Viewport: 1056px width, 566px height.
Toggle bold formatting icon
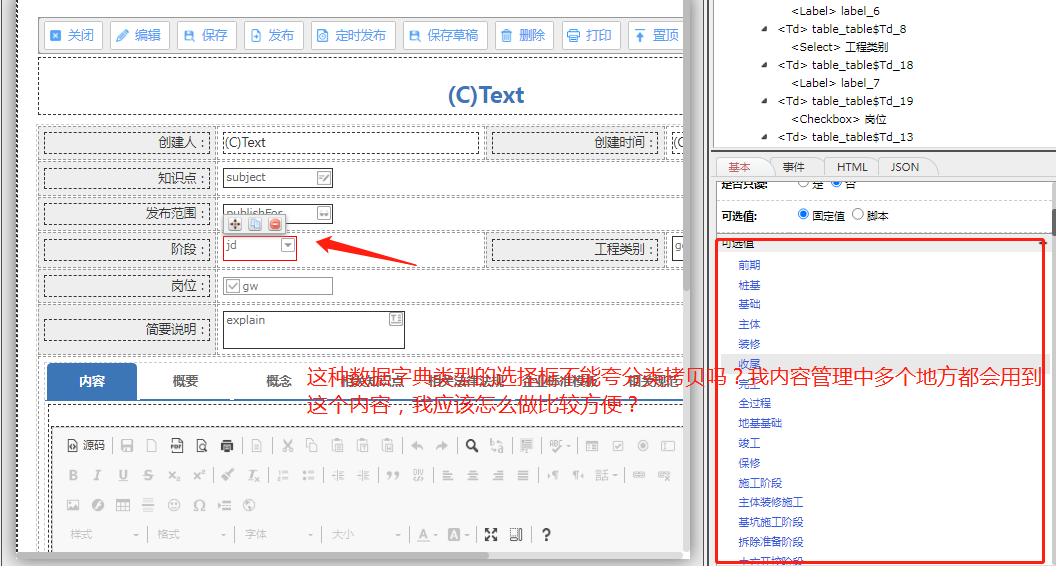click(x=73, y=475)
